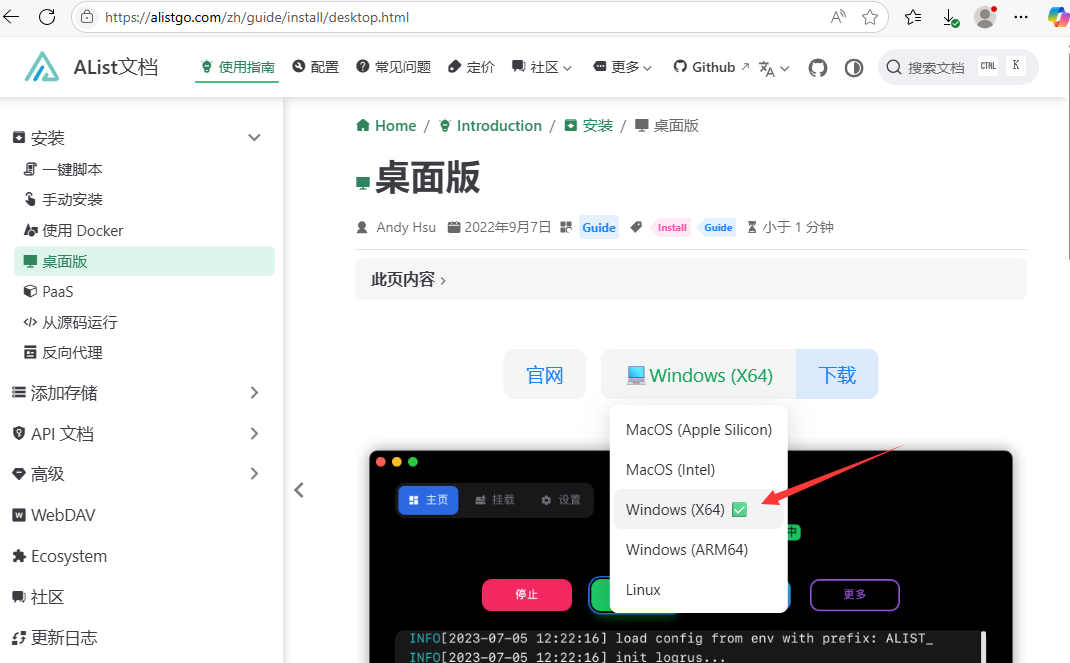Screen dimensions: 1070x663
Task: View site information via the lock icon
Action: pos(87,17)
